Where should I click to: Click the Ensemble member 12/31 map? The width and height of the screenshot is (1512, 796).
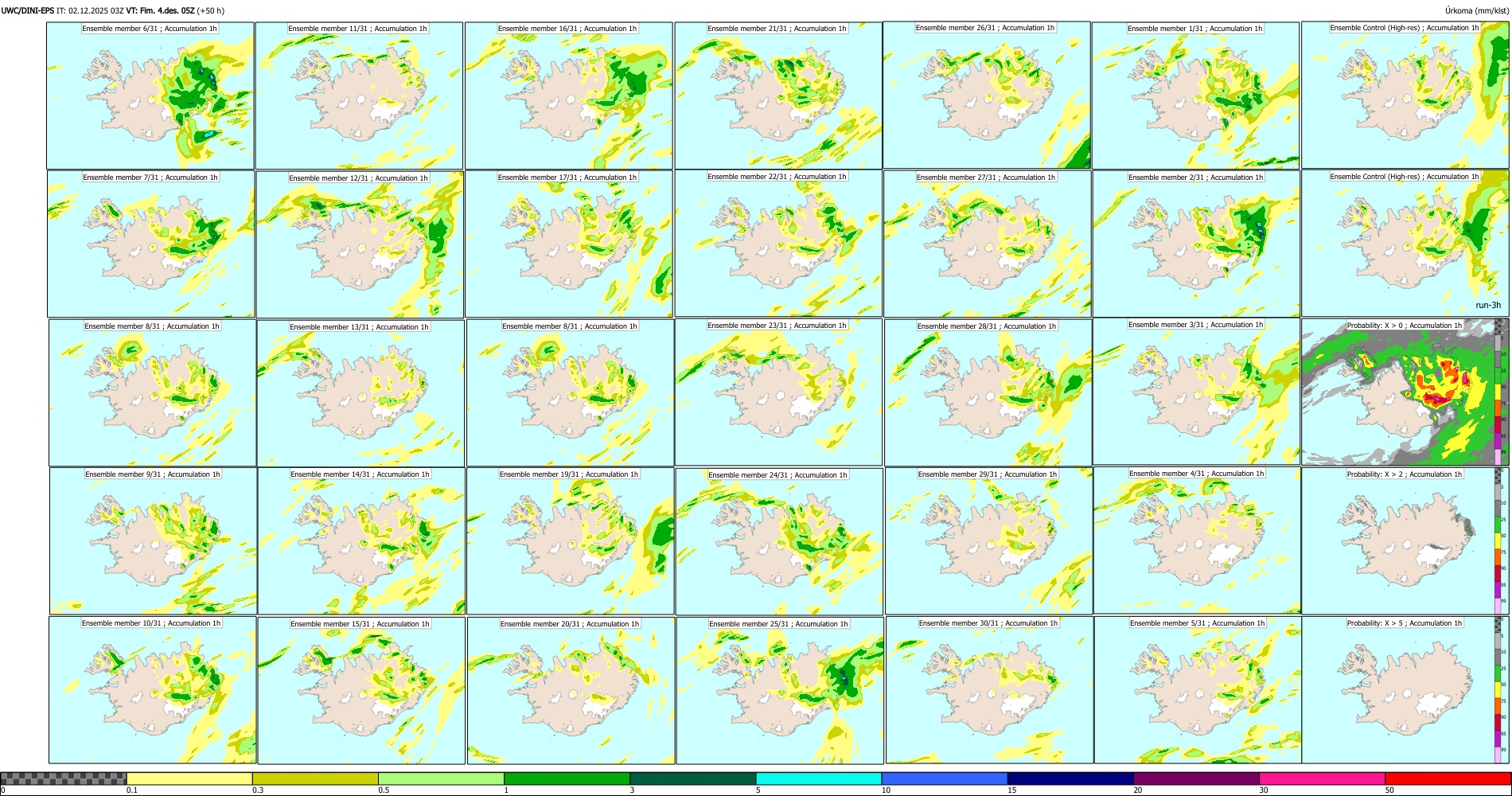(360, 244)
